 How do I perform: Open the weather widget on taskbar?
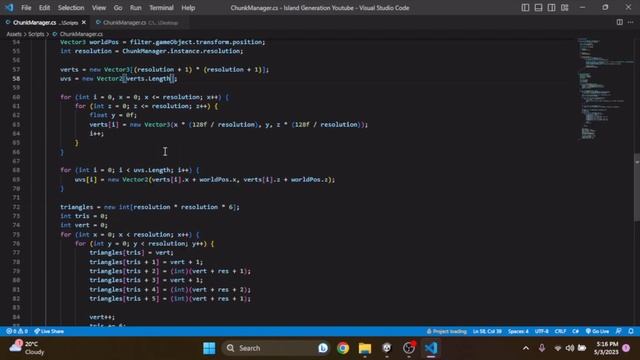pyautogui.click(x=27, y=348)
